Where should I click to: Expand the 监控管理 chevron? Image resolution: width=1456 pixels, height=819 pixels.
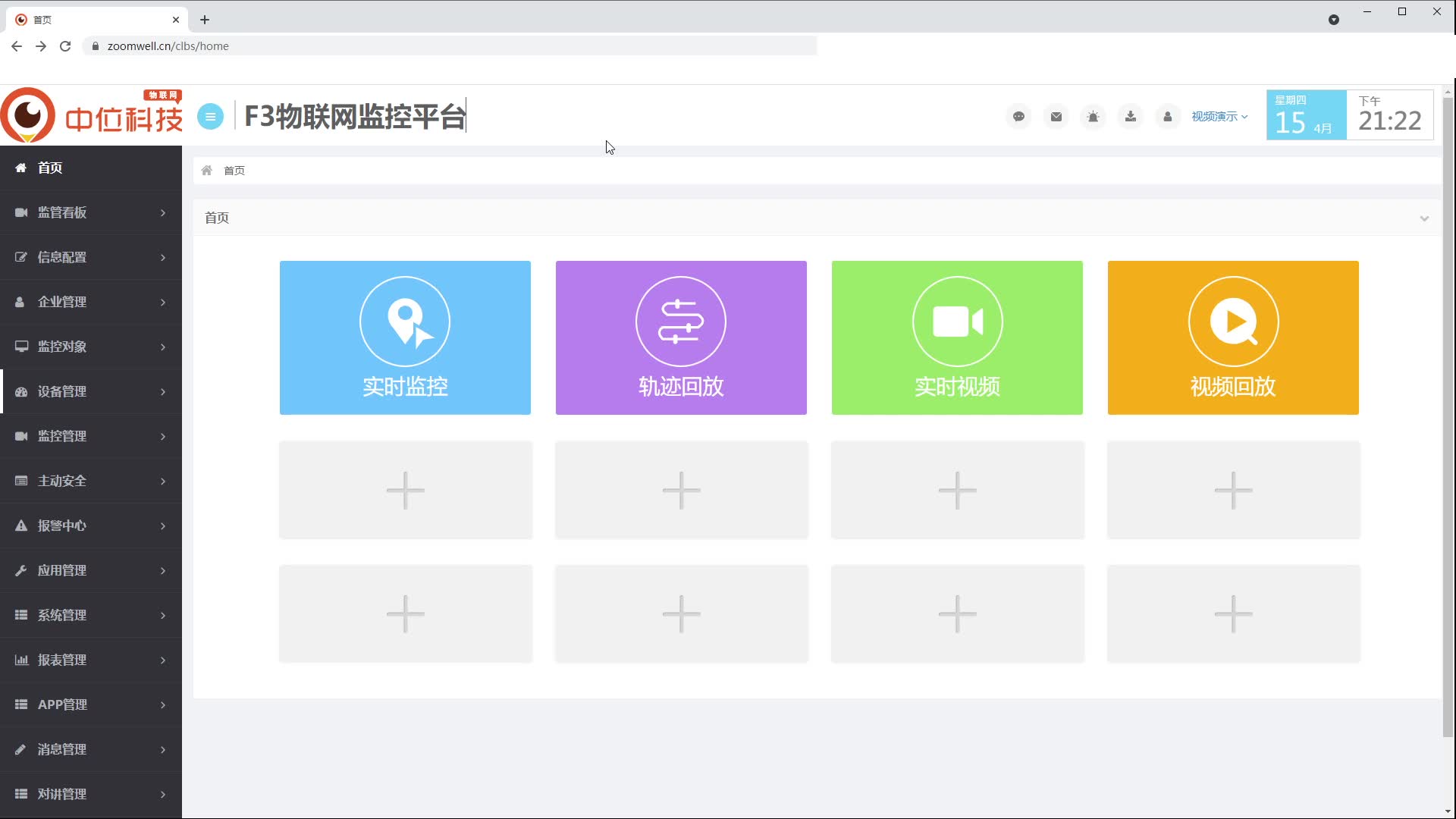click(x=163, y=436)
